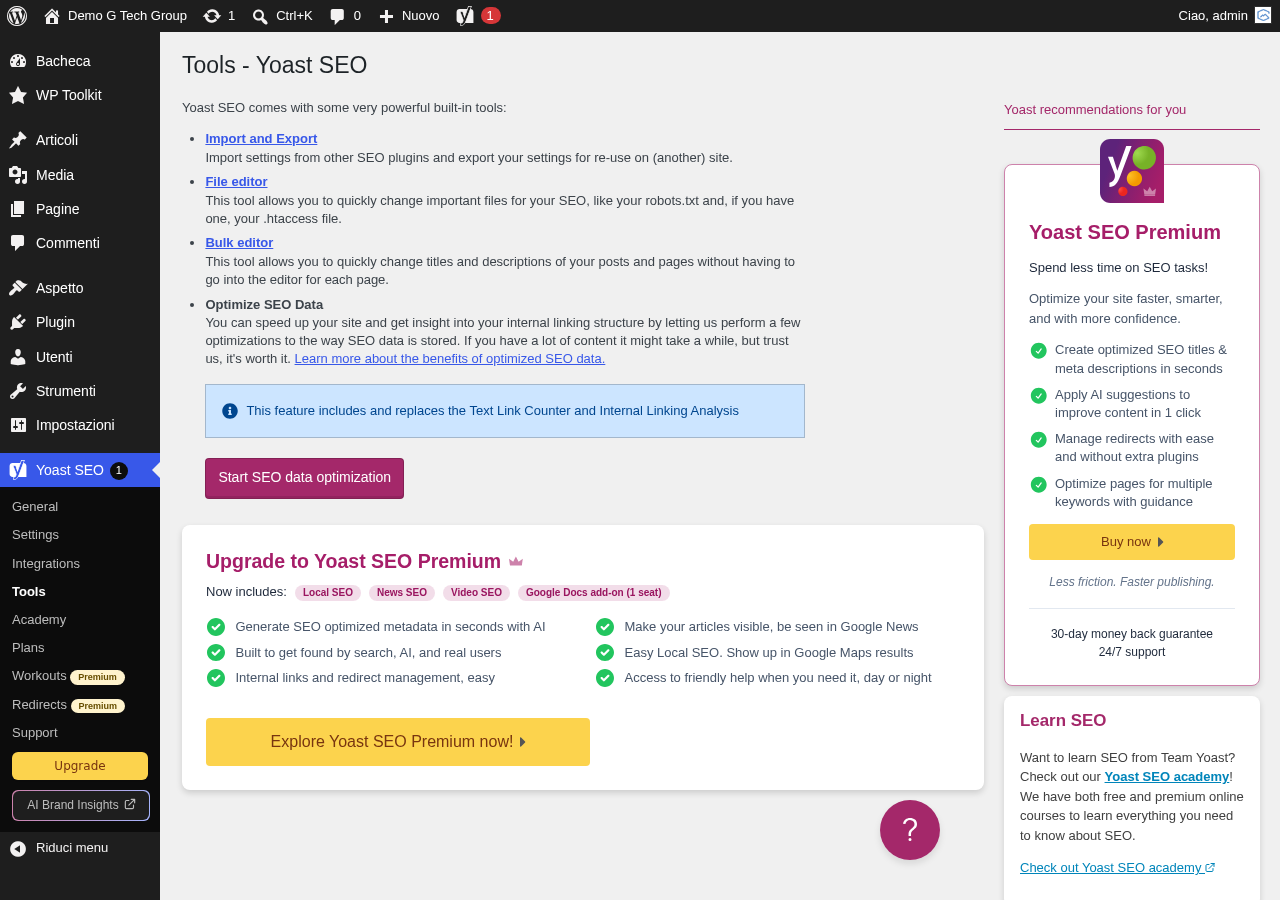Open the Plans submenu item
This screenshot has height=900, width=1280.
pyautogui.click(x=28, y=648)
